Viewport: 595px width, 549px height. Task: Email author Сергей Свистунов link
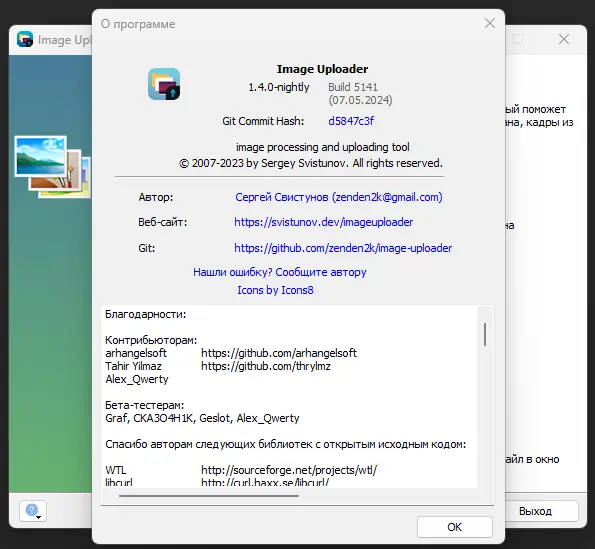(339, 197)
